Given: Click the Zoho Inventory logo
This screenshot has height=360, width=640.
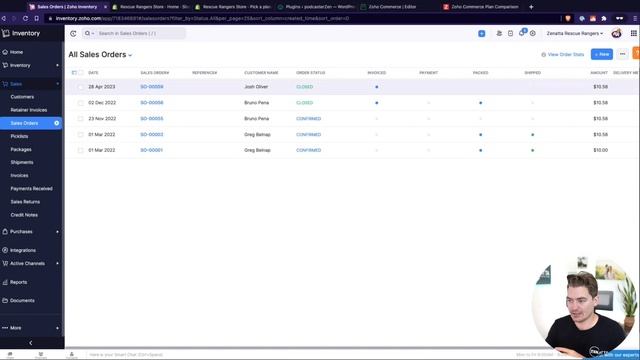Looking at the screenshot, I should (x=6, y=33).
